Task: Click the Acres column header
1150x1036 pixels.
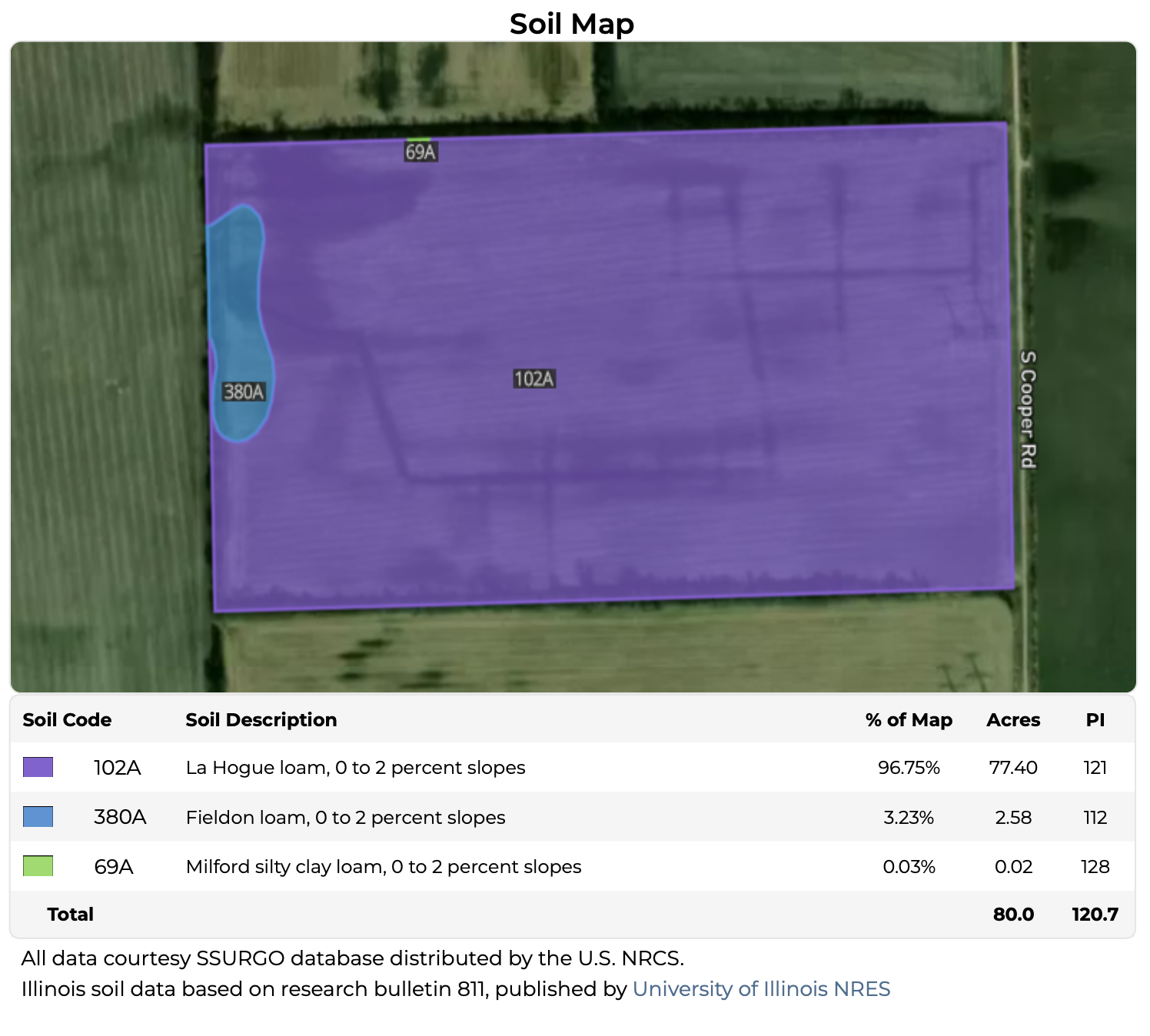Action: click(x=1013, y=720)
